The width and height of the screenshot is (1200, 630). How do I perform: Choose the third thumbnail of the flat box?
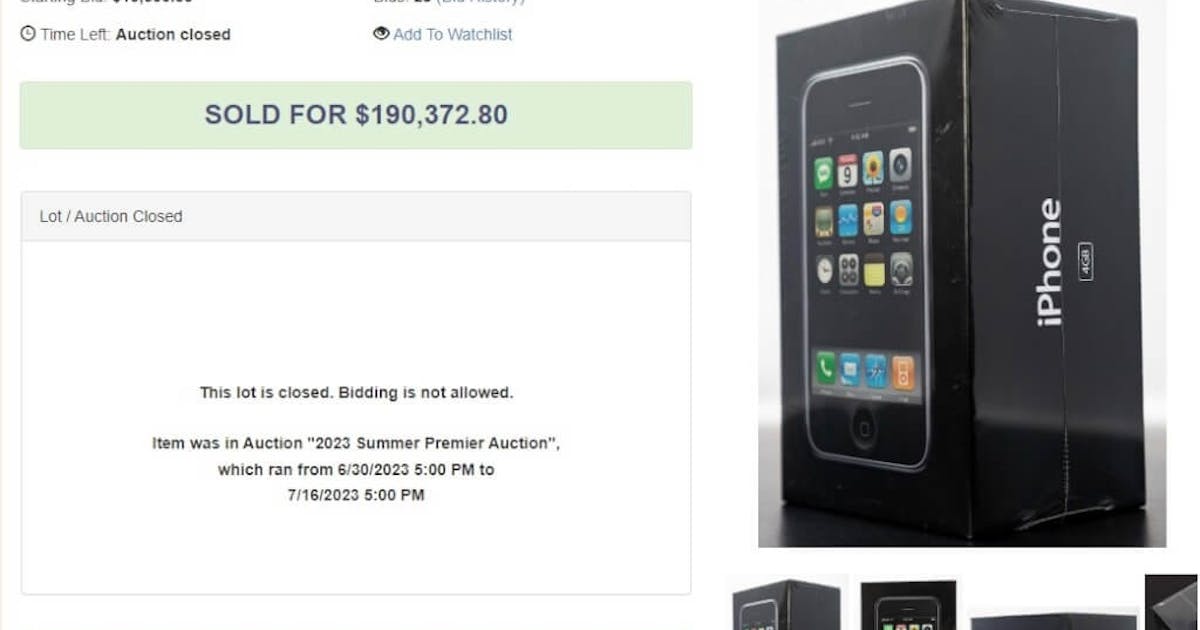click(1052, 620)
